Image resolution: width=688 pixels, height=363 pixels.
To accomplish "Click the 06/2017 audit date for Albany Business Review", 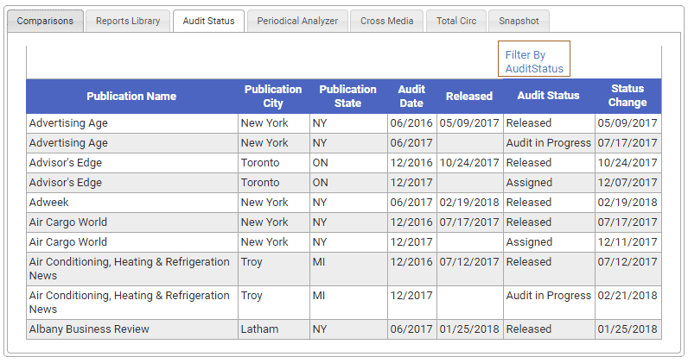I will click(412, 329).
